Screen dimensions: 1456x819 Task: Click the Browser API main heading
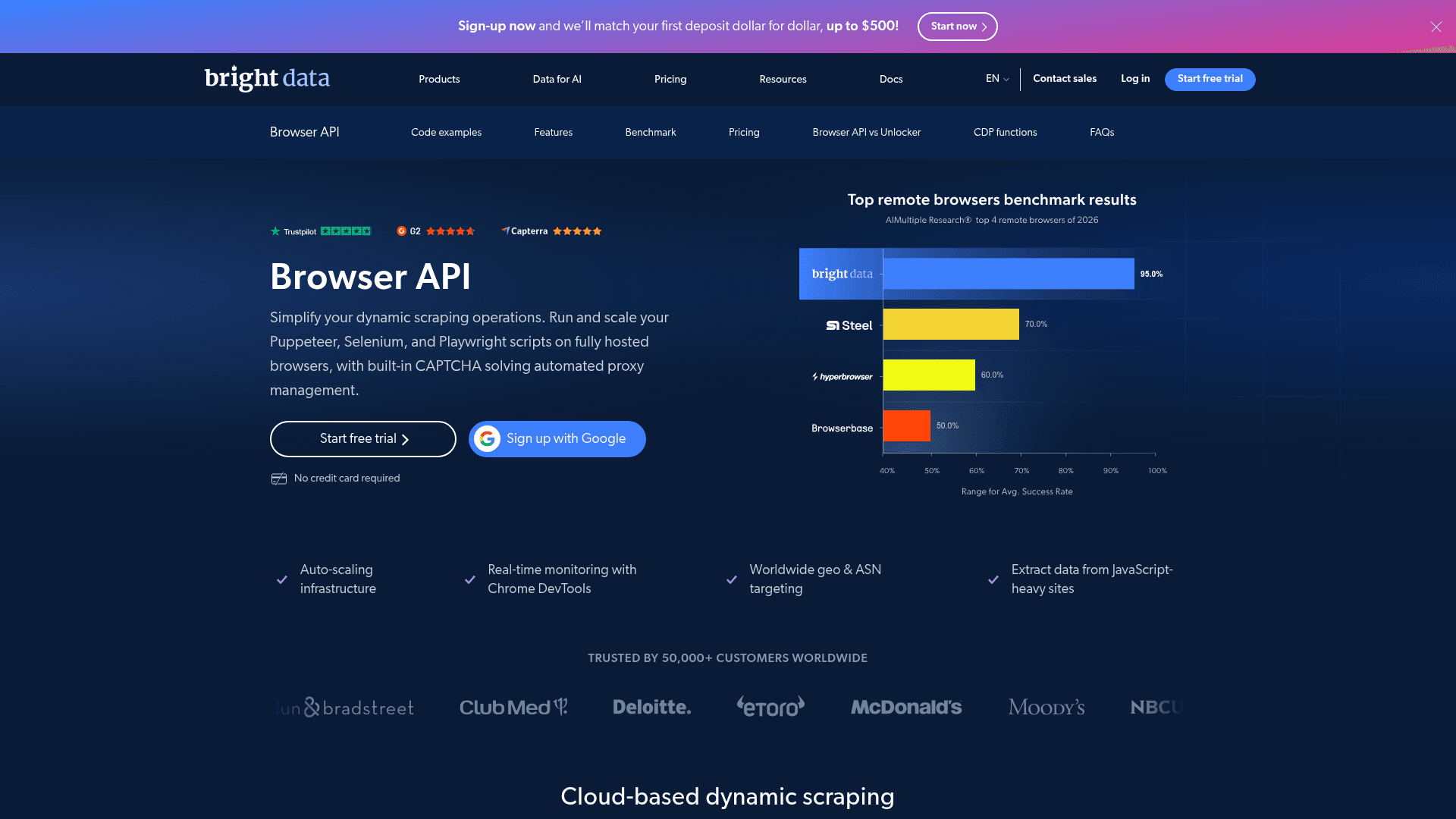click(x=371, y=277)
